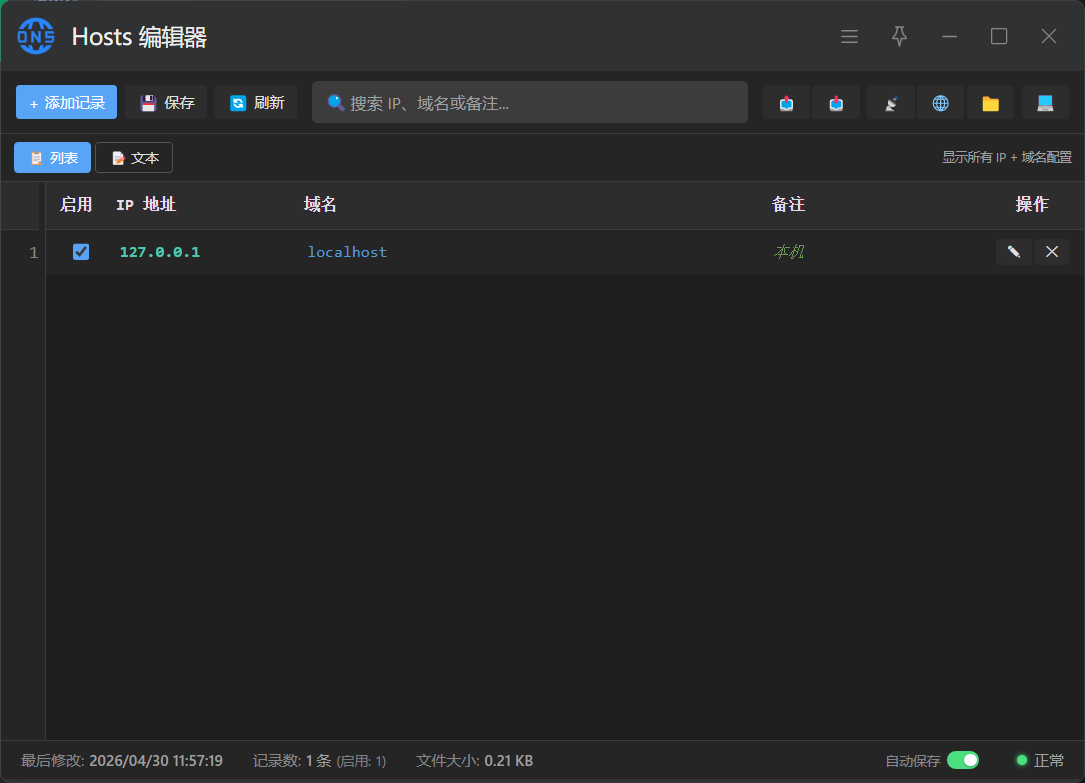Click the laptop computer icon
This screenshot has height=783, width=1085.
(x=1045, y=103)
